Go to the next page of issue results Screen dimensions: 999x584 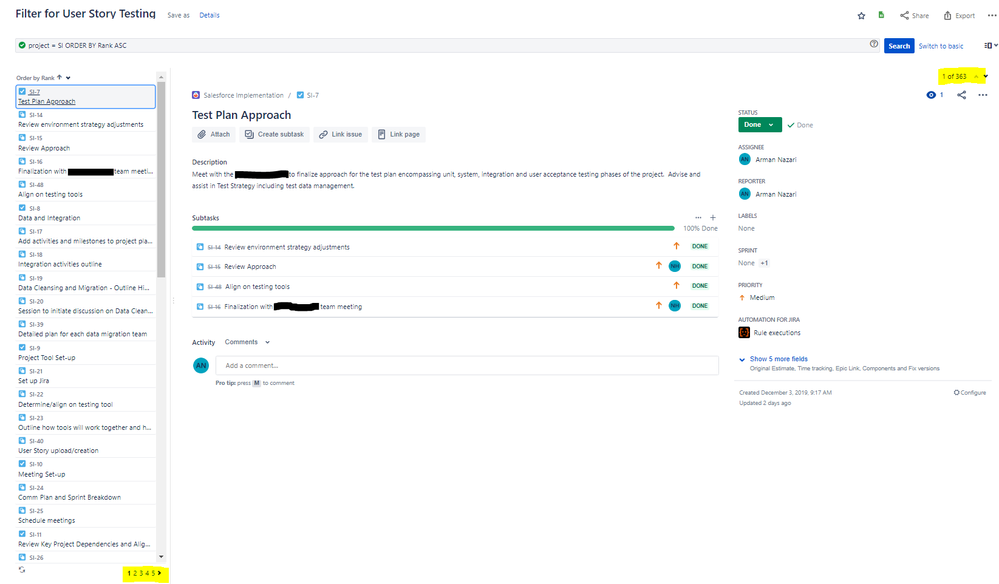pyautogui.click(x=159, y=573)
